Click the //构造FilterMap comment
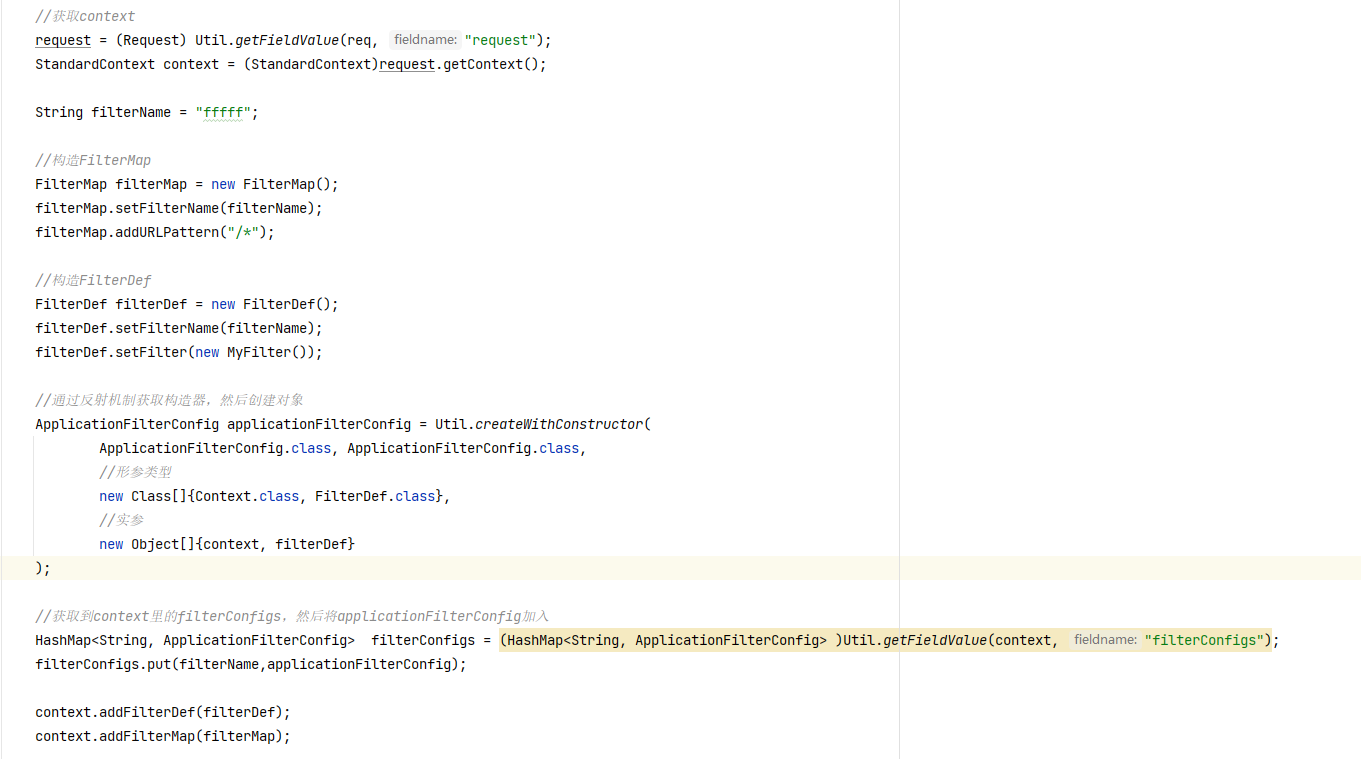1361x759 pixels. 93,160
